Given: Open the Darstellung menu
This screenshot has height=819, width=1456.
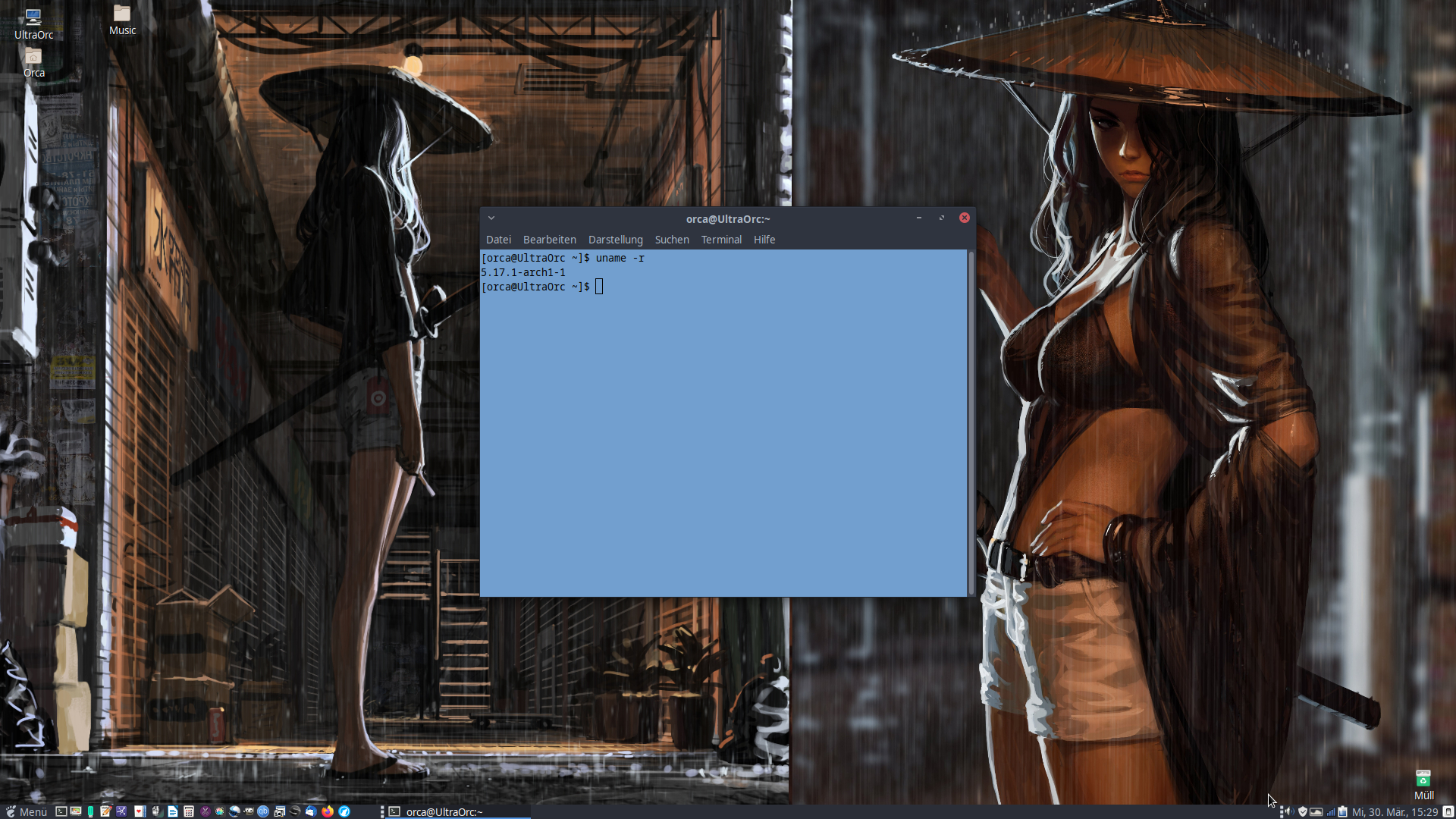Looking at the screenshot, I should pos(616,240).
